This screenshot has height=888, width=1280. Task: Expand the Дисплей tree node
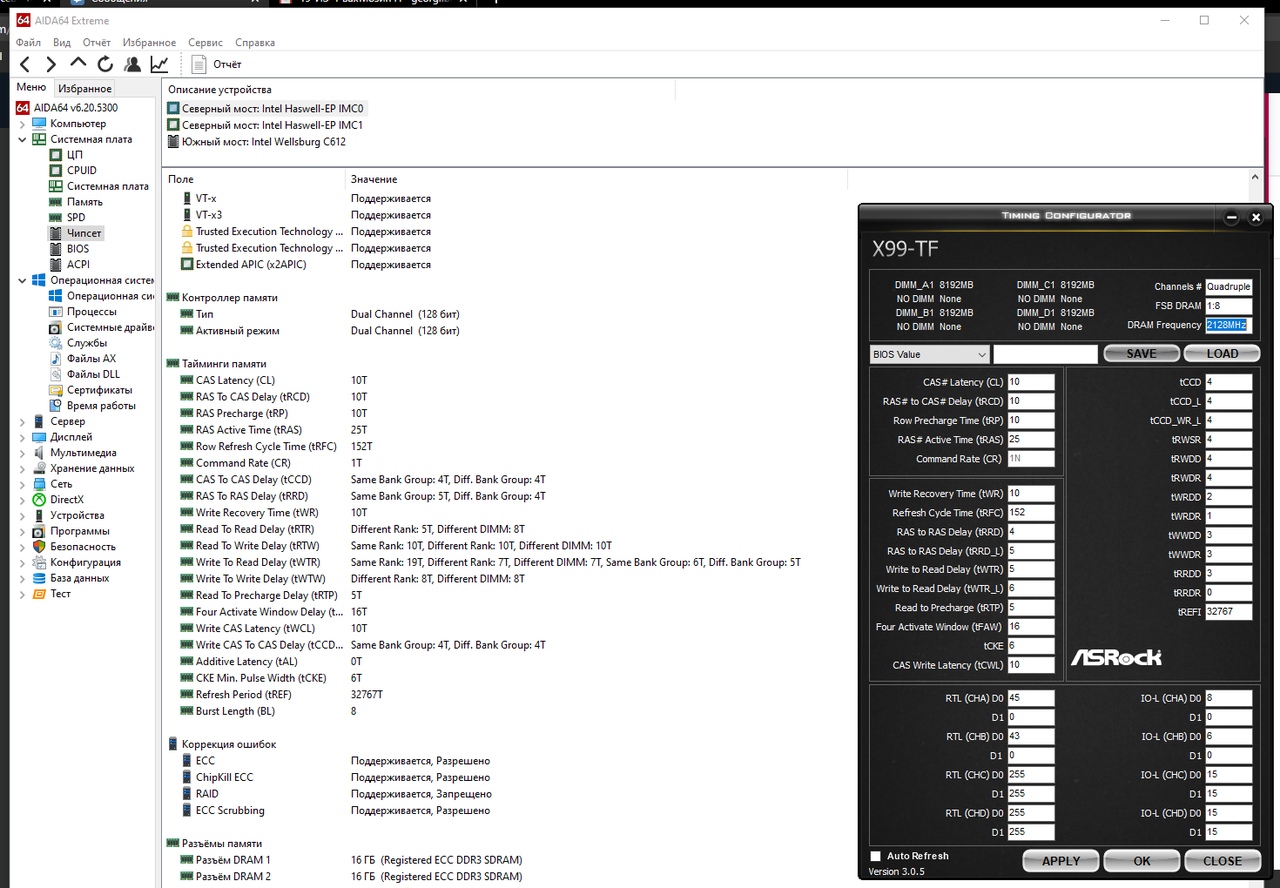(23, 437)
